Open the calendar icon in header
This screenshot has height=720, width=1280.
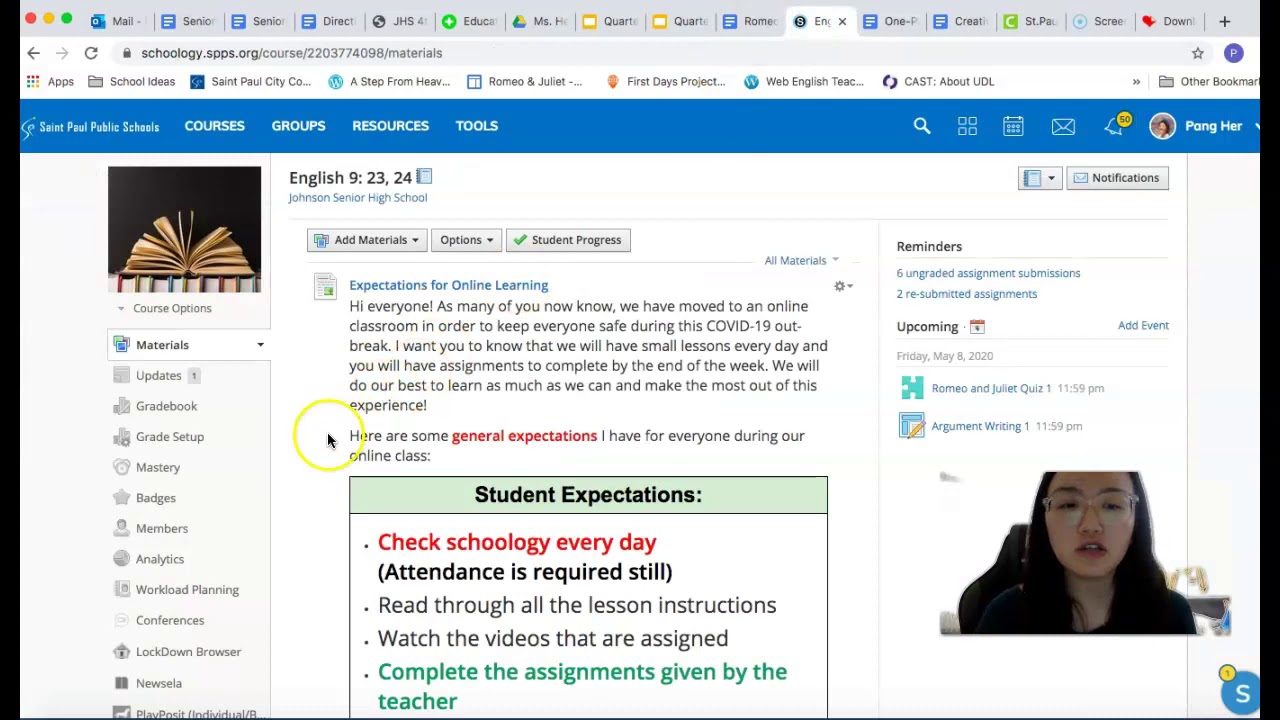point(1013,126)
